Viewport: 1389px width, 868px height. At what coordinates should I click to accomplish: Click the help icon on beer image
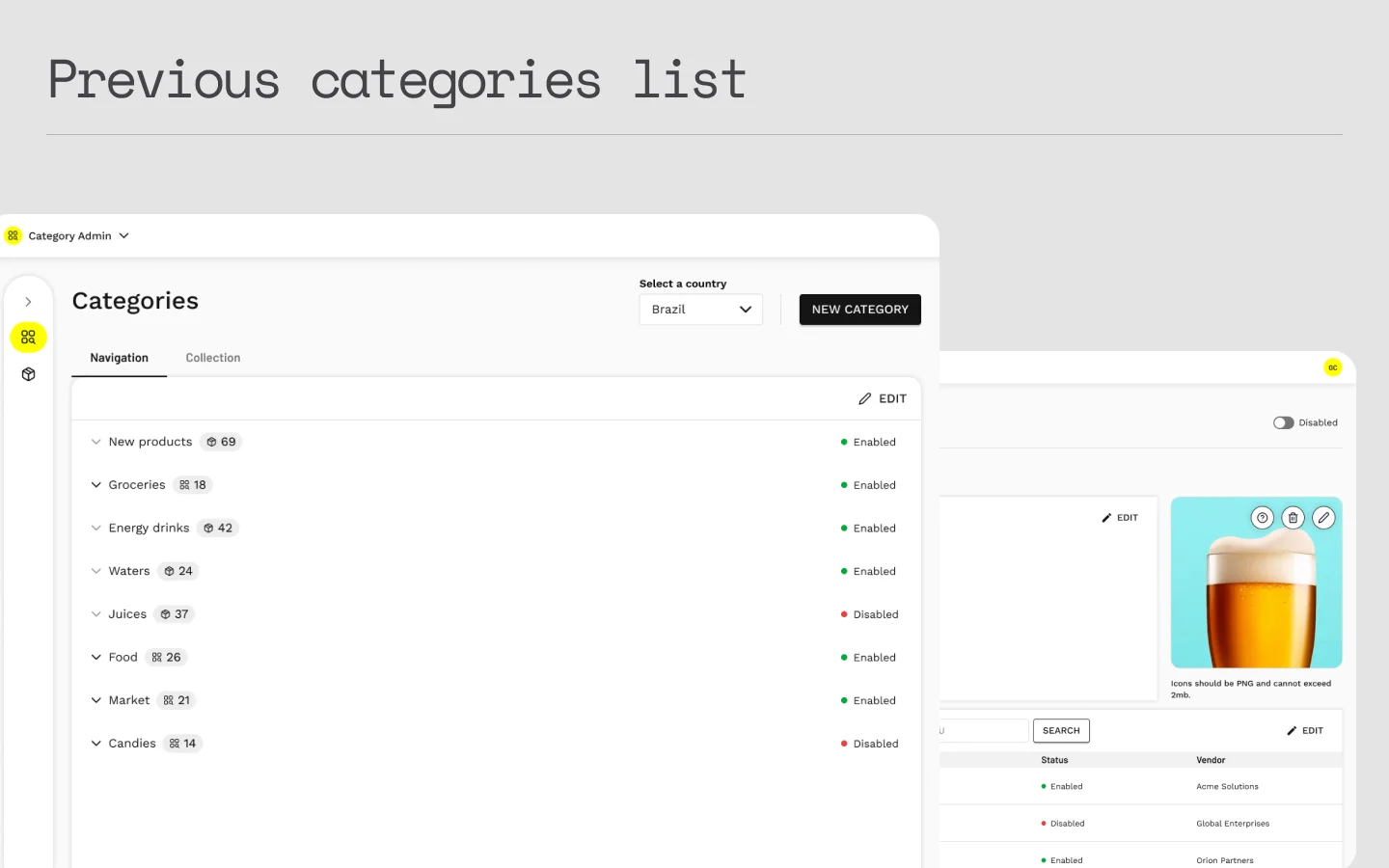pyautogui.click(x=1262, y=518)
